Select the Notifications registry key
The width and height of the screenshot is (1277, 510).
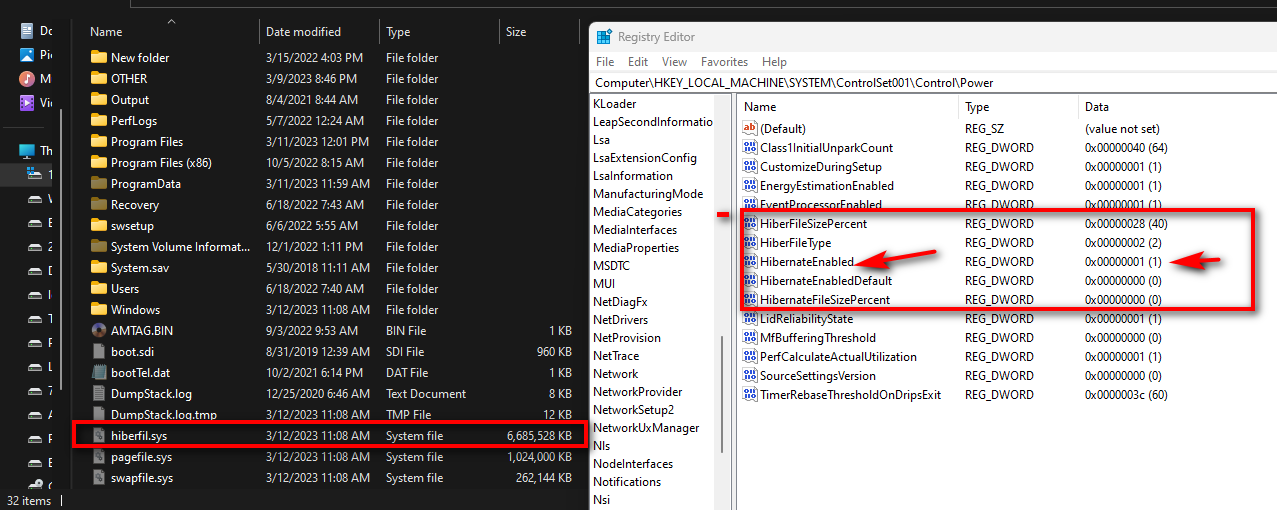[x=627, y=481]
